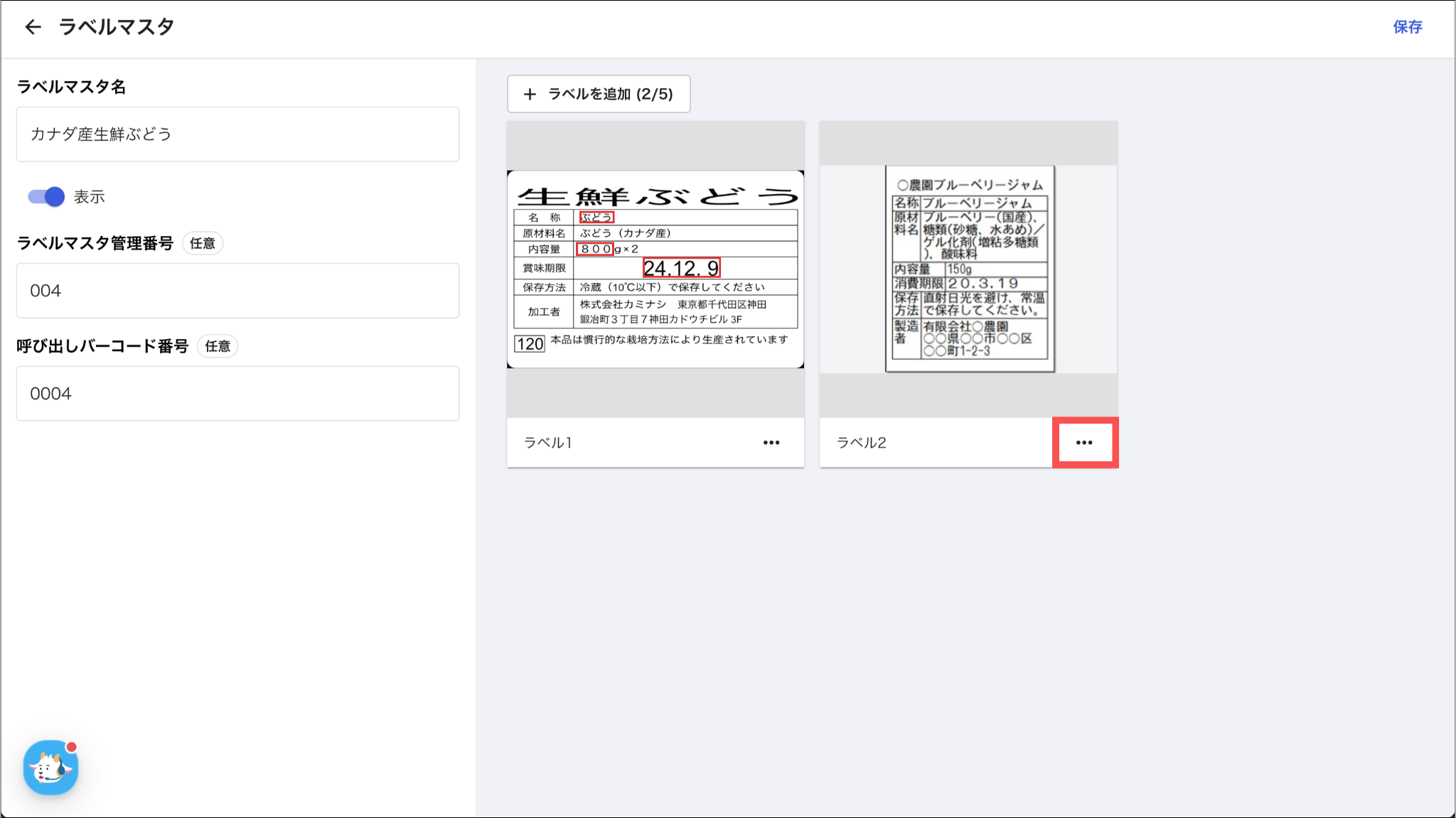The image size is (1456, 818).
Task: Click the highlighted ぶどう name on label 1
Action: pyautogui.click(x=596, y=217)
